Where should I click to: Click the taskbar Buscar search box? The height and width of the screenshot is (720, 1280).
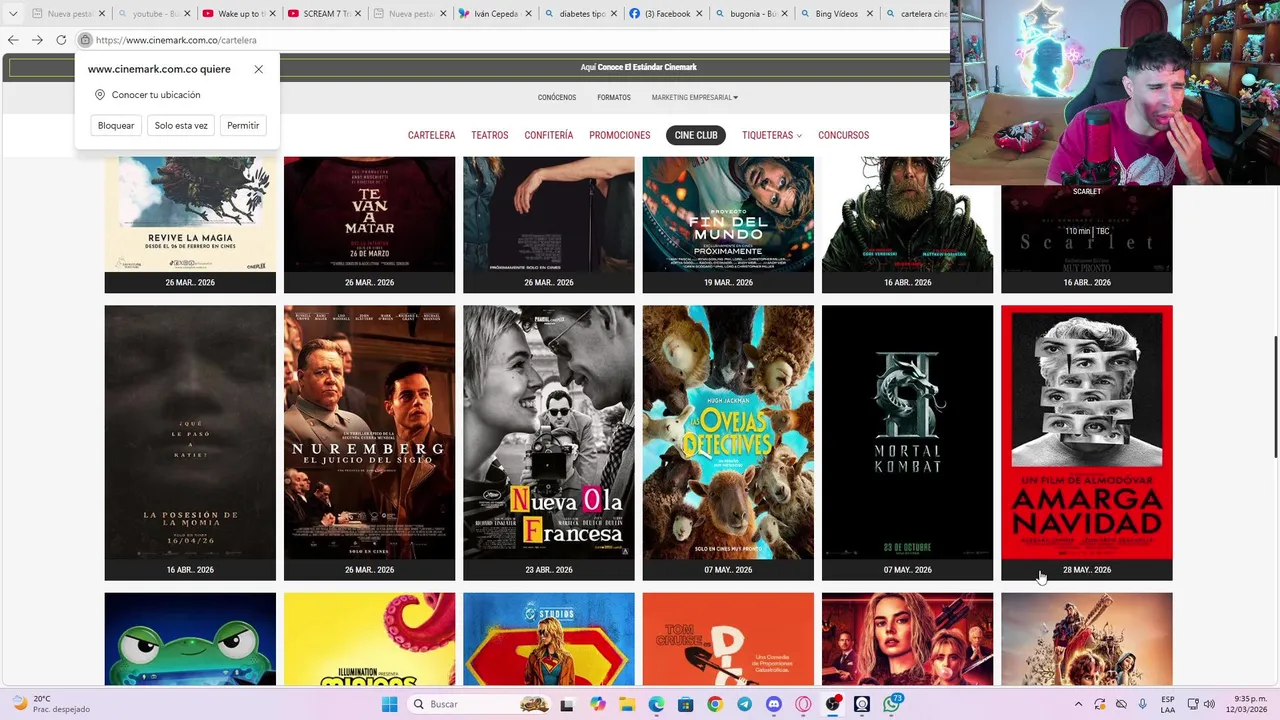[480, 704]
